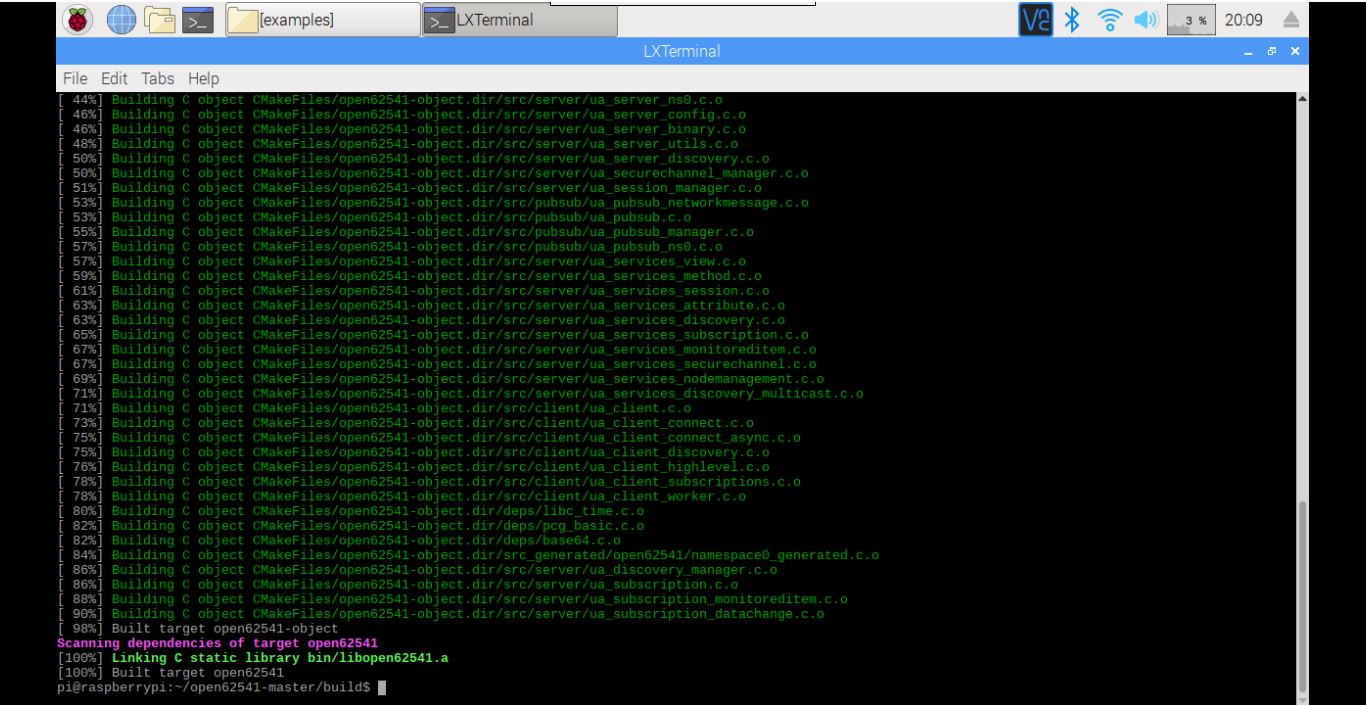This screenshot has height=705, width=1366.
Task: Click the scrollbar up arrow in the terminal
Action: point(1302,98)
